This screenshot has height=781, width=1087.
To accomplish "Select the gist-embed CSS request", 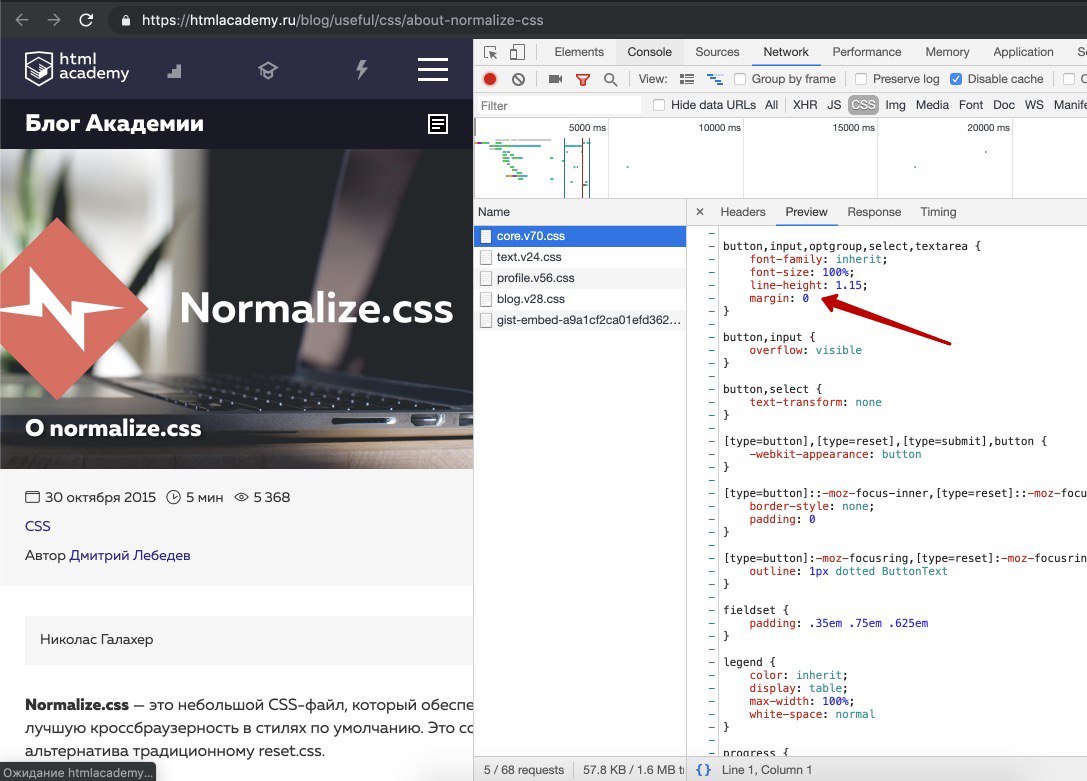I will coord(580,320).
